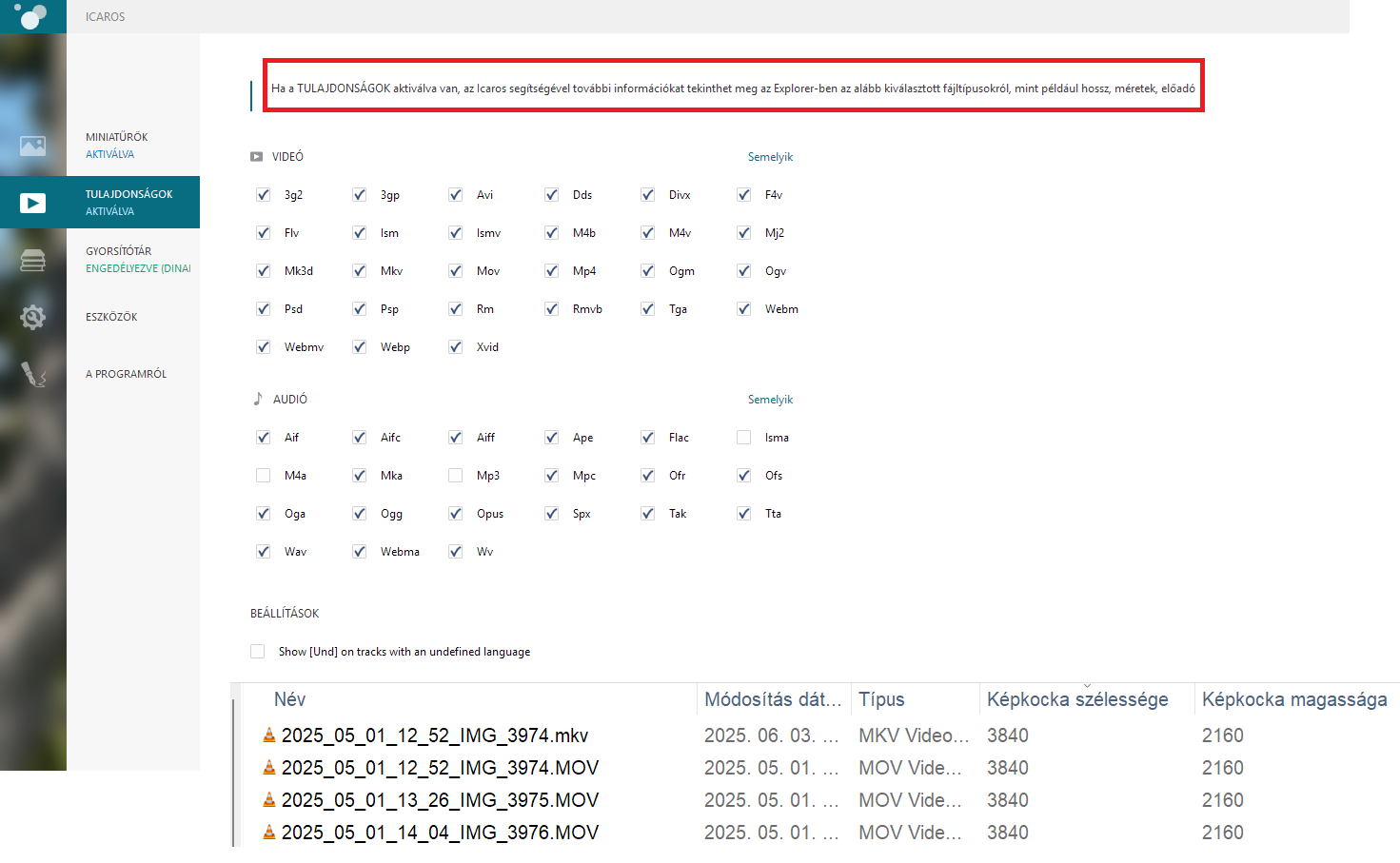The width and height of the screenshot is (1400, 863).
Task: Uncheck the Ogg audio checkbox
Action: (360, 514)
